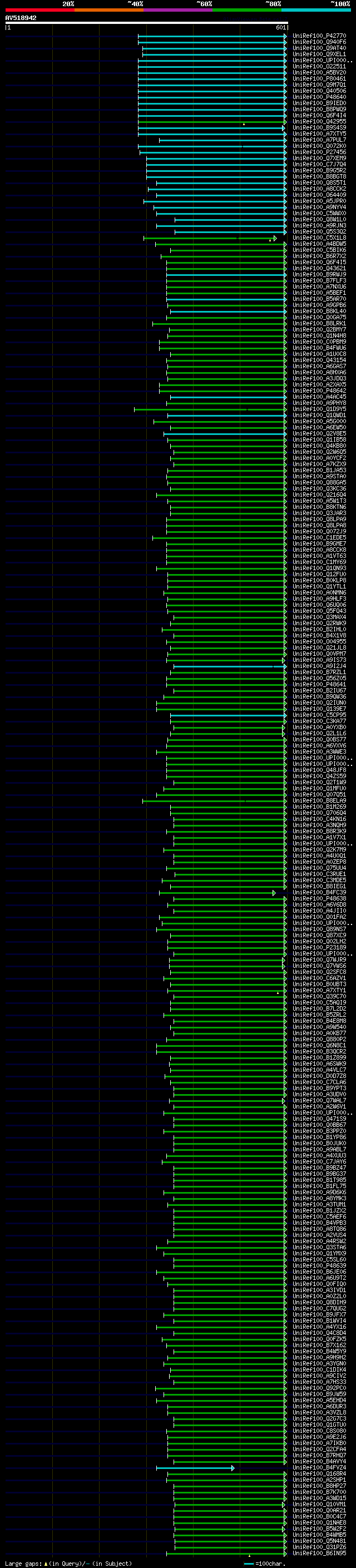This screenshot has height=1568, width=356.
Task: Open hit UniRef100_A5BV20
Action: pos(319,72)
